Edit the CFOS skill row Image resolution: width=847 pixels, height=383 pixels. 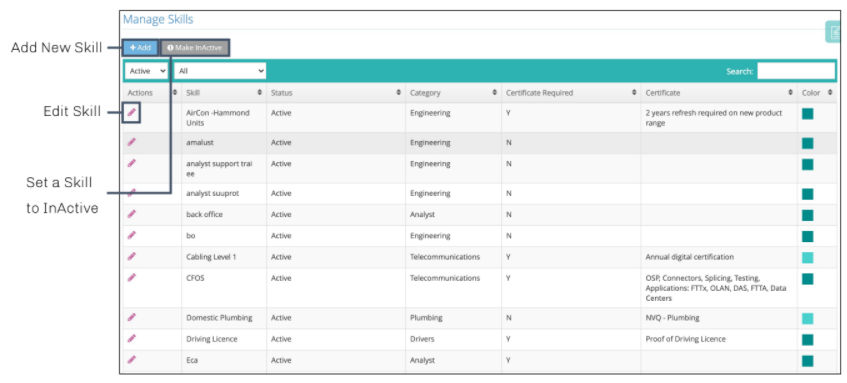[x=132, y=278]
